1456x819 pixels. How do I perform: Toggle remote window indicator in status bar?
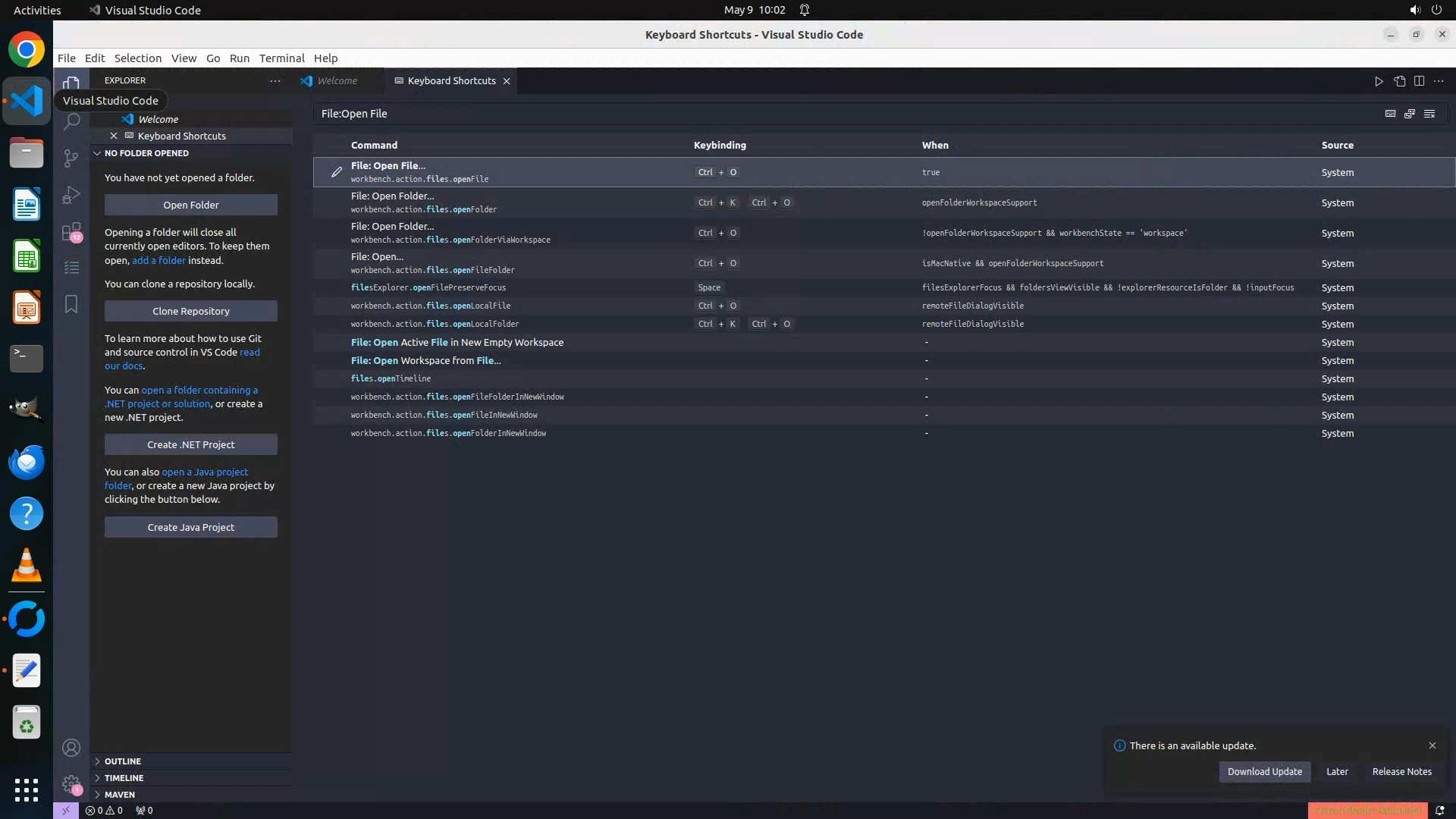[x=66, y=810]
